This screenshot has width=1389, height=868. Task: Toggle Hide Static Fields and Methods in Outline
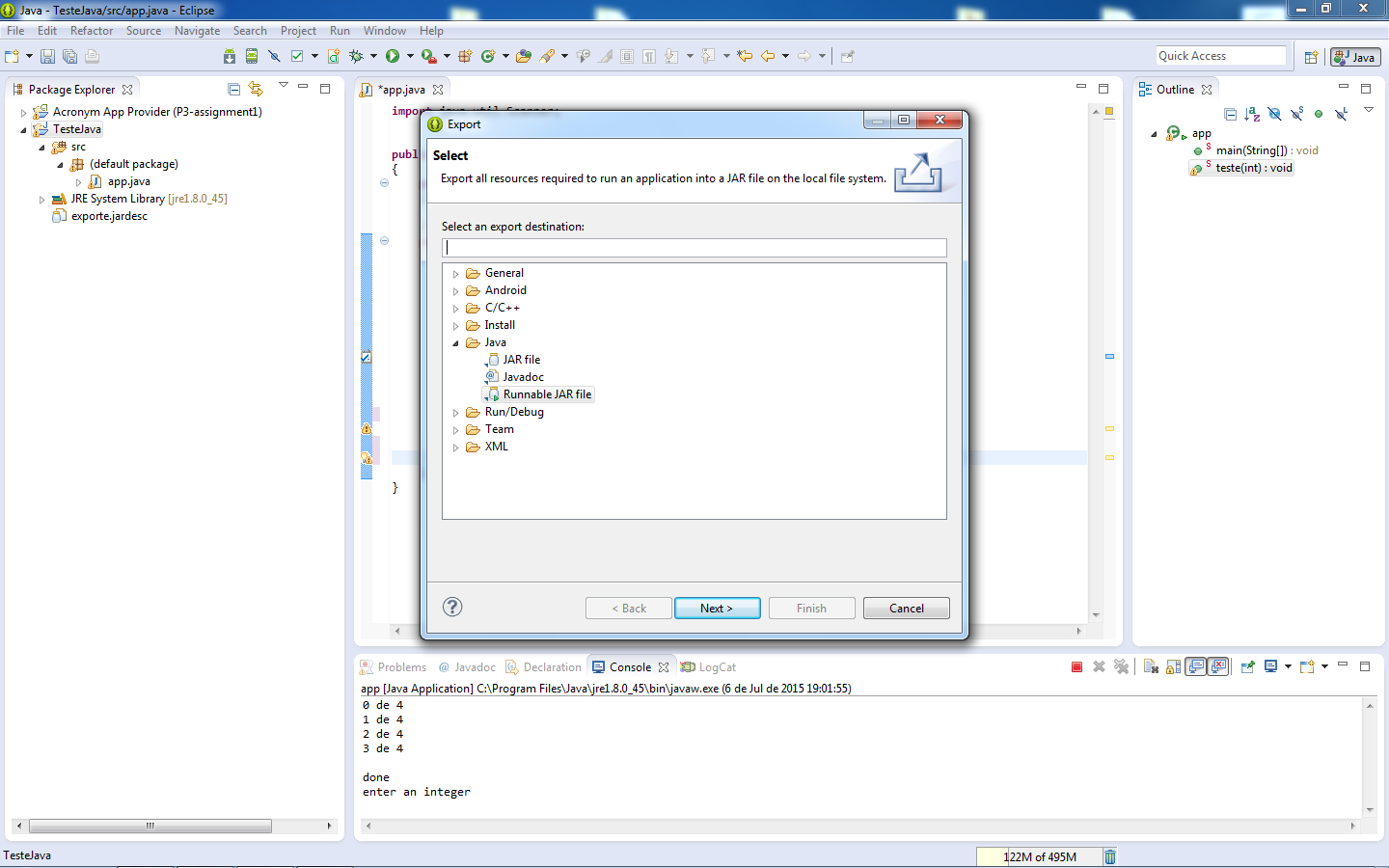(1296, 114)
